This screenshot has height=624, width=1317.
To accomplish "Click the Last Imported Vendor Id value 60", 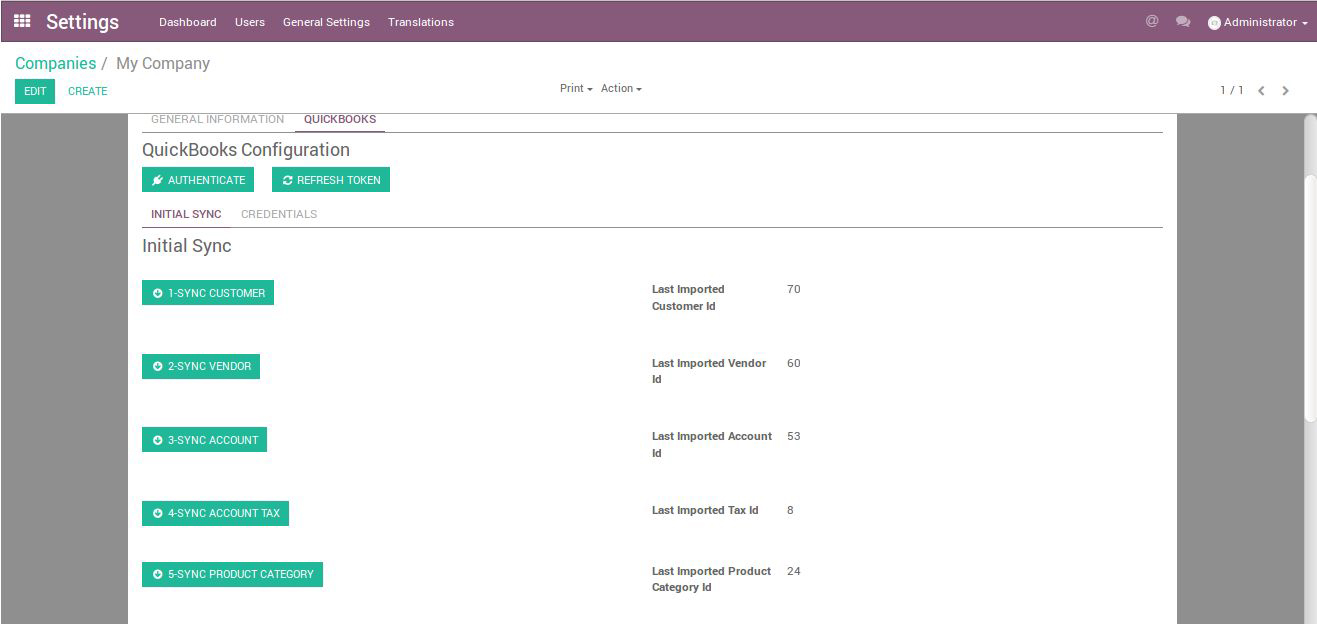I will [794, 363].
